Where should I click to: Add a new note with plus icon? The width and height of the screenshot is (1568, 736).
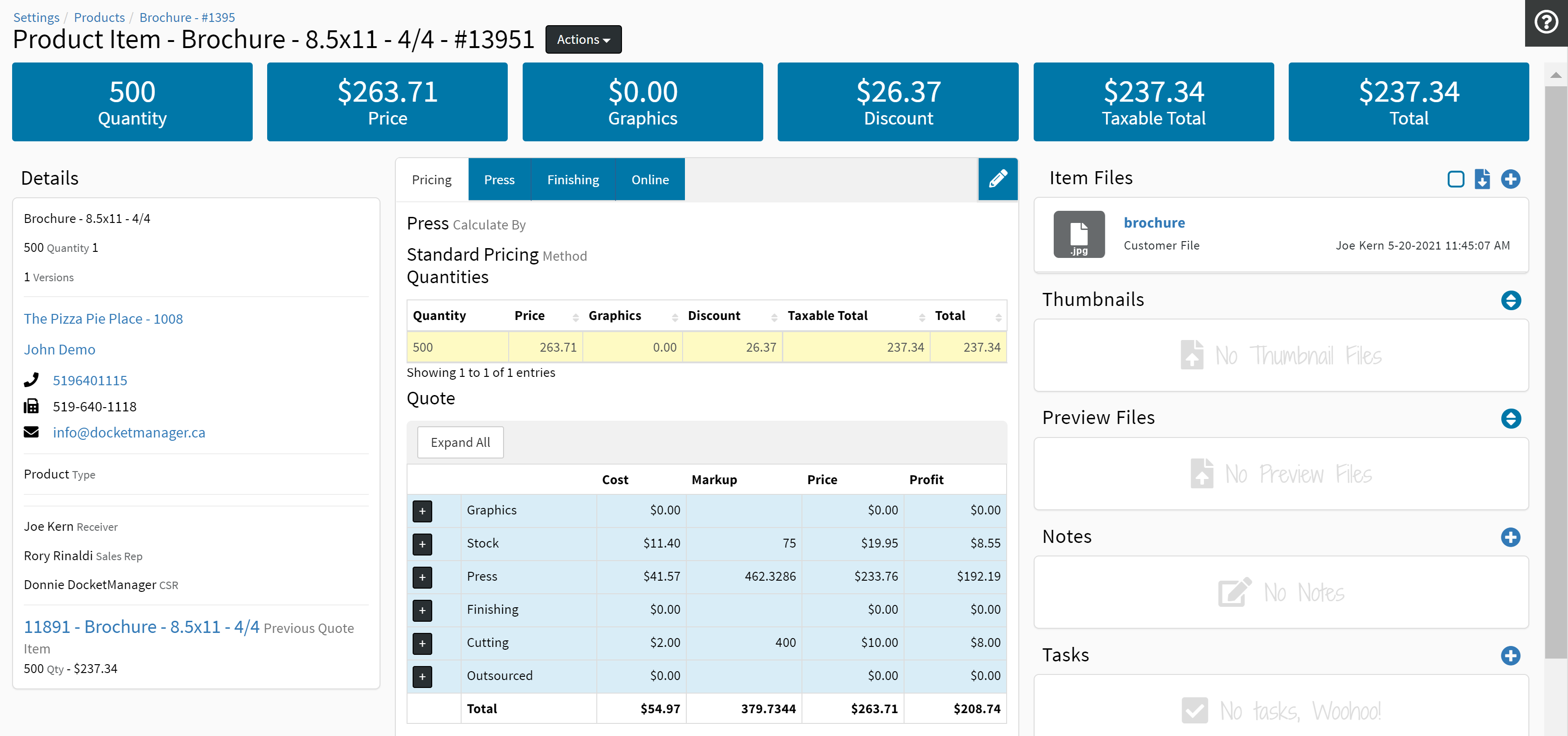click(1510, 537)
